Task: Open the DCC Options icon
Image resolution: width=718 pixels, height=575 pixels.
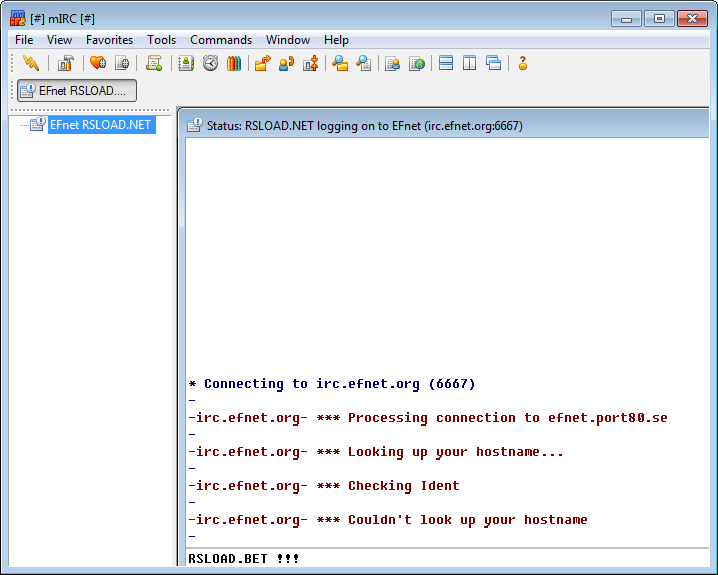Action: point(310,63)
